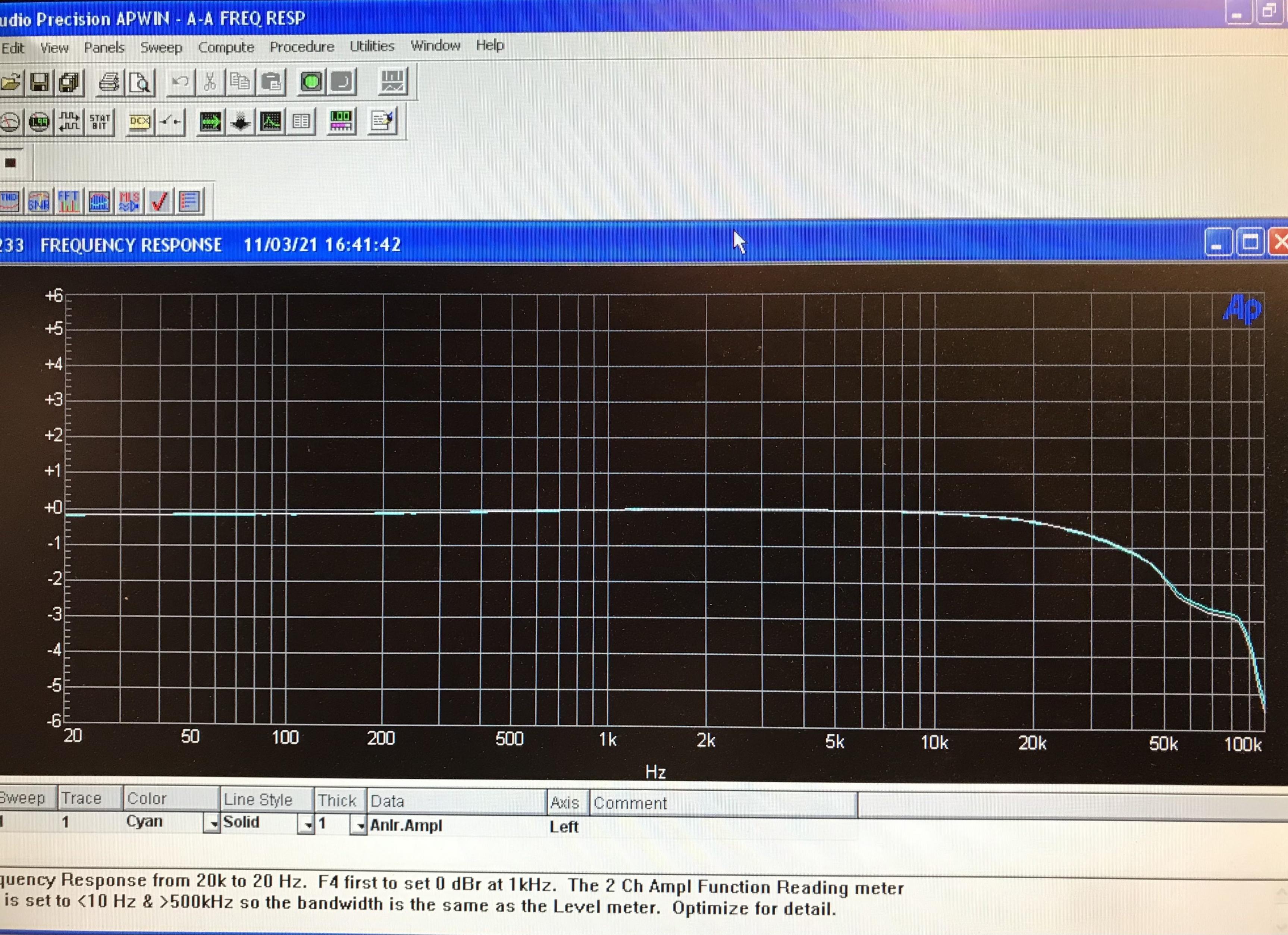Open the Panels menu
Image resolution: width=1288 pixels, height=935 pixels.
tap(104, 47)
